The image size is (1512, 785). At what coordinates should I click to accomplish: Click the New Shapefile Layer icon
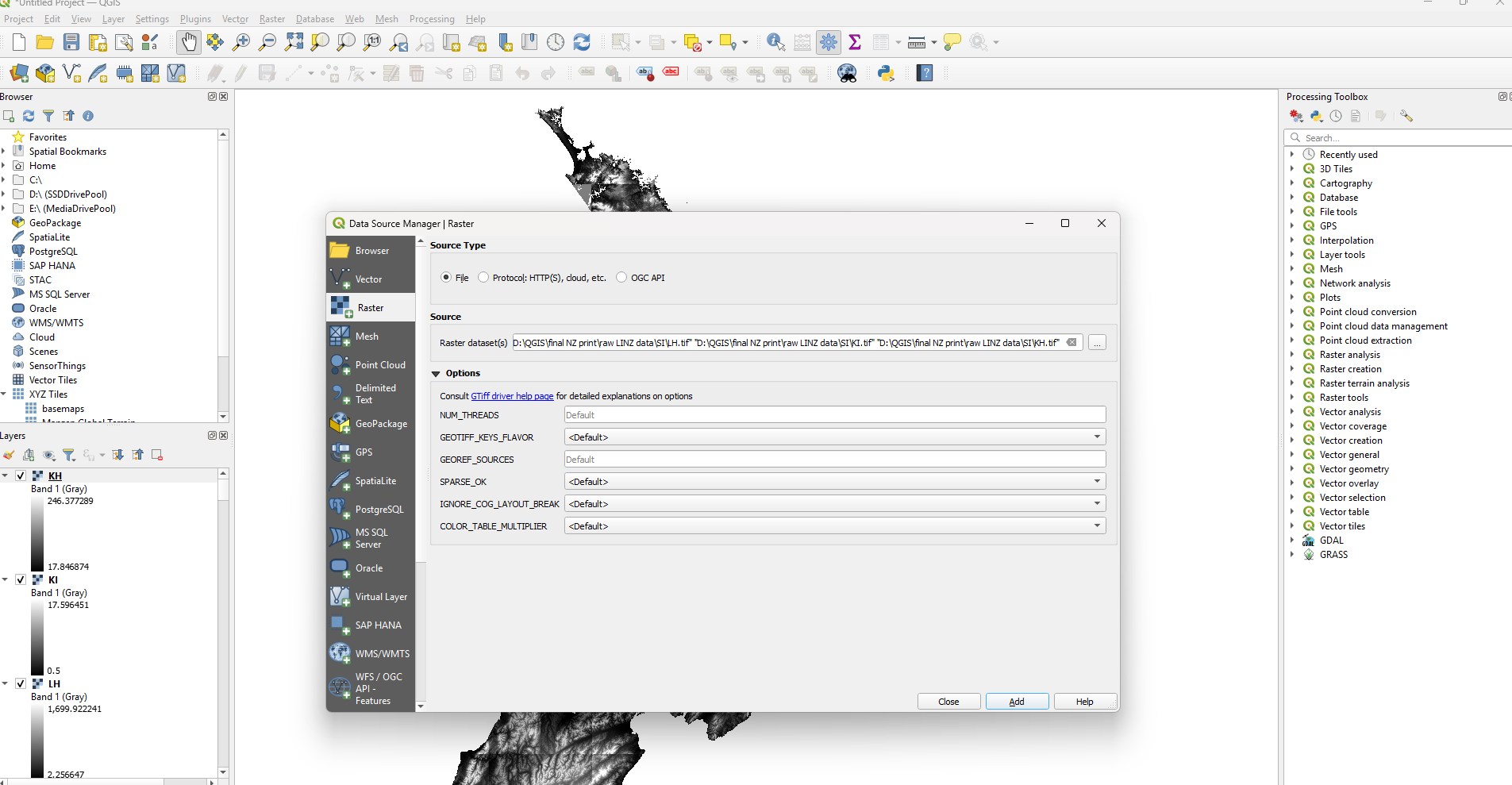(x=71, y=74)
